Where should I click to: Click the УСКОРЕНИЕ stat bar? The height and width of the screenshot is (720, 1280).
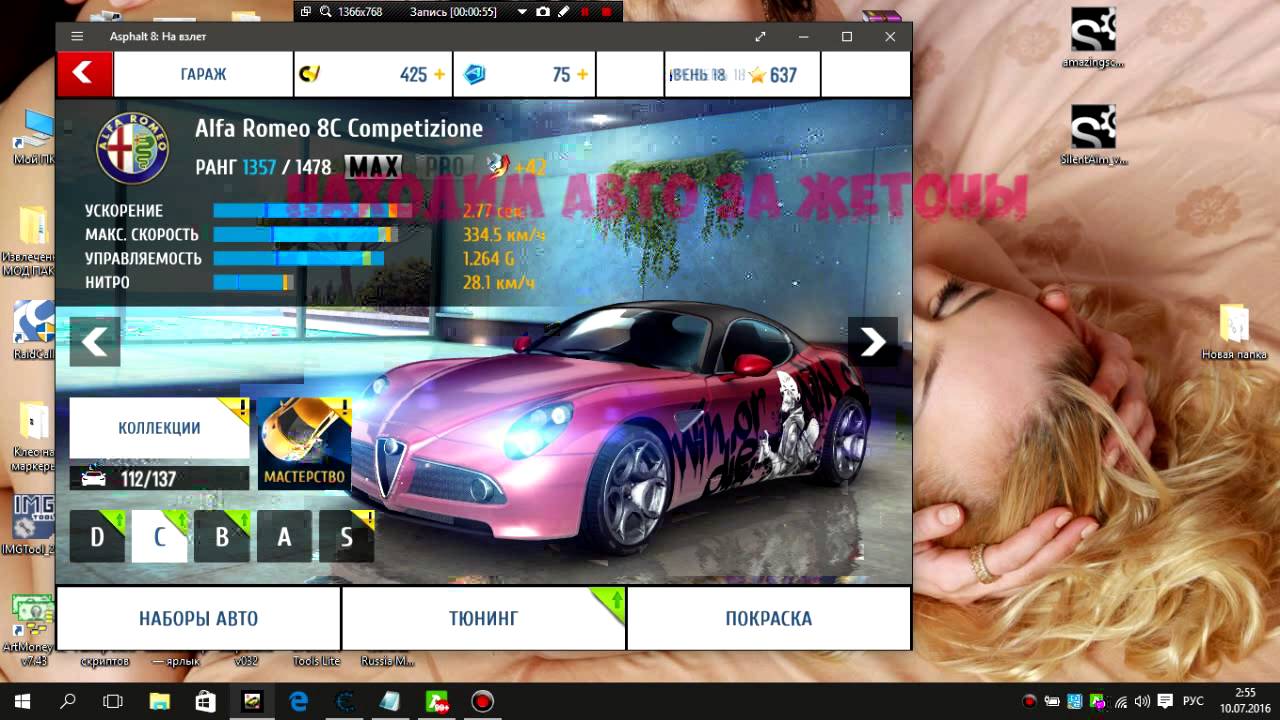[313, 211]
